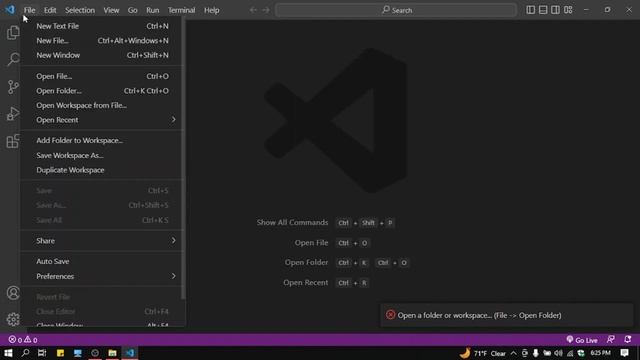Open Windows Action Center icon
The image size is (640, 360).
coord(624,353)
